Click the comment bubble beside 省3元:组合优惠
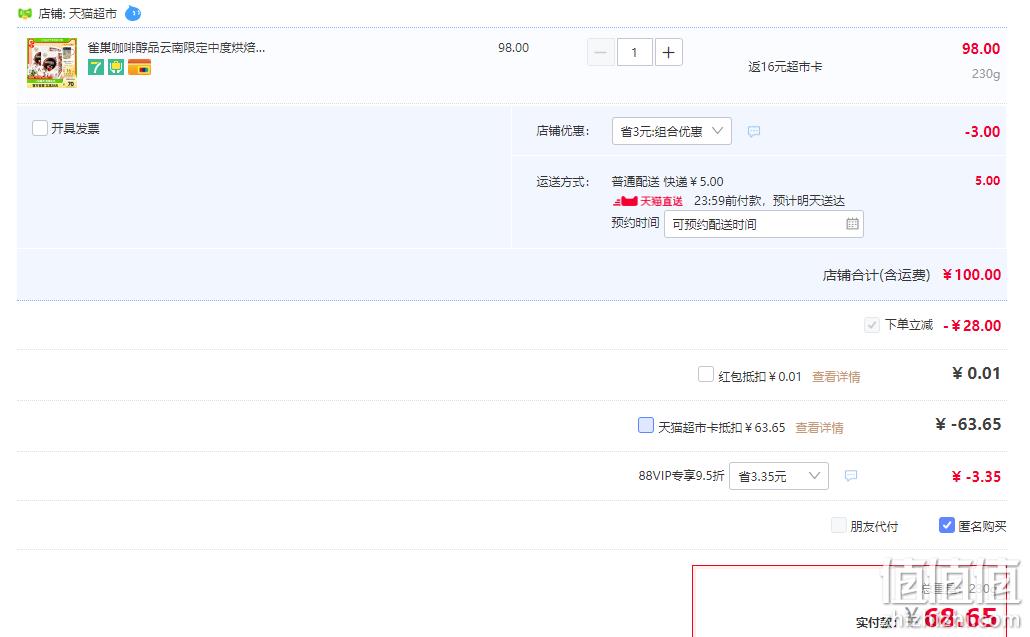 [754, 131]
